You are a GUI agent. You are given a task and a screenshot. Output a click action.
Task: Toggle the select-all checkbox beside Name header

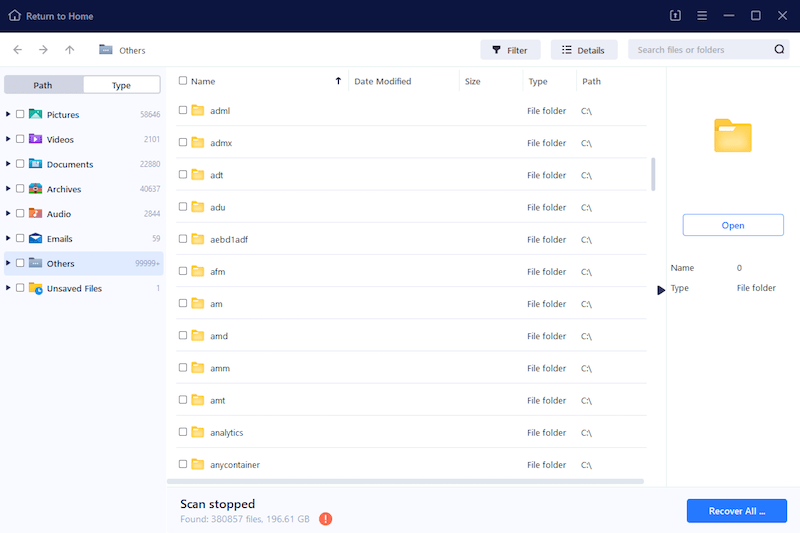click(183, 81)
